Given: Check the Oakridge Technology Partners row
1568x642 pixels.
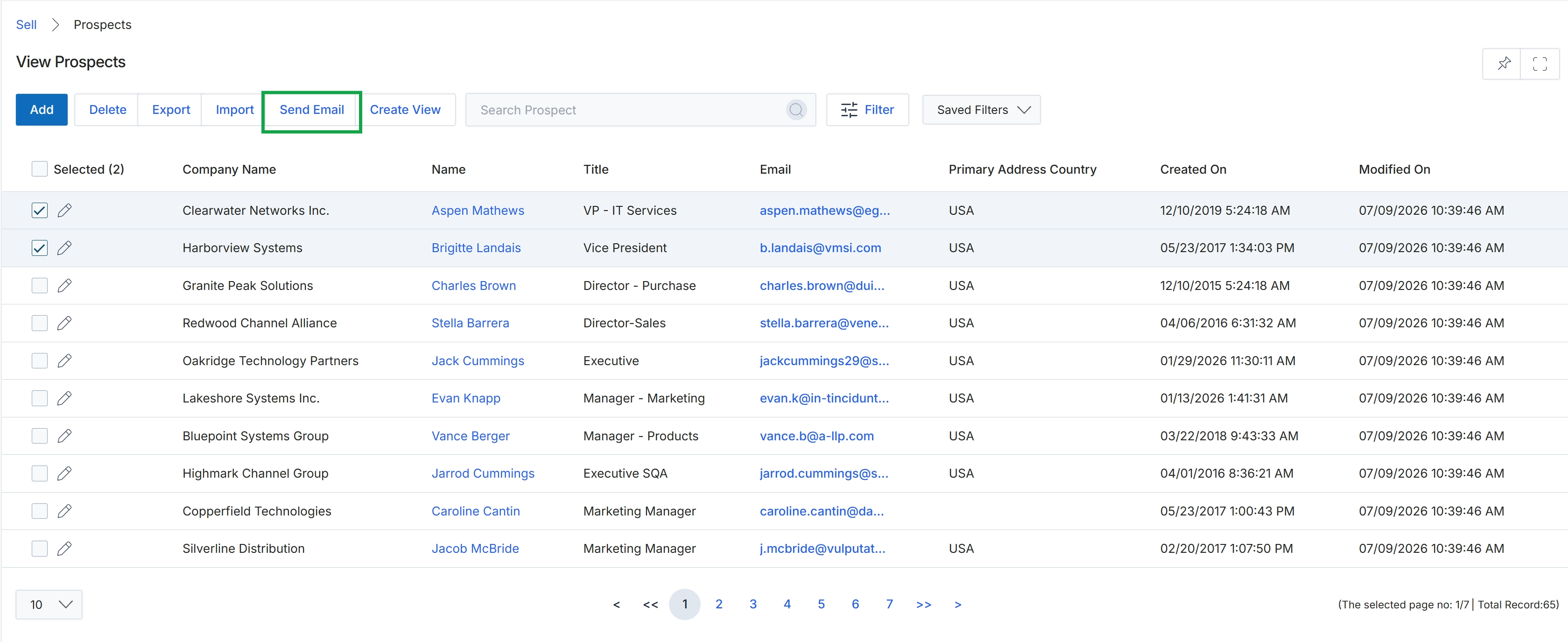Looking at the screenshot, I should 40,360.
